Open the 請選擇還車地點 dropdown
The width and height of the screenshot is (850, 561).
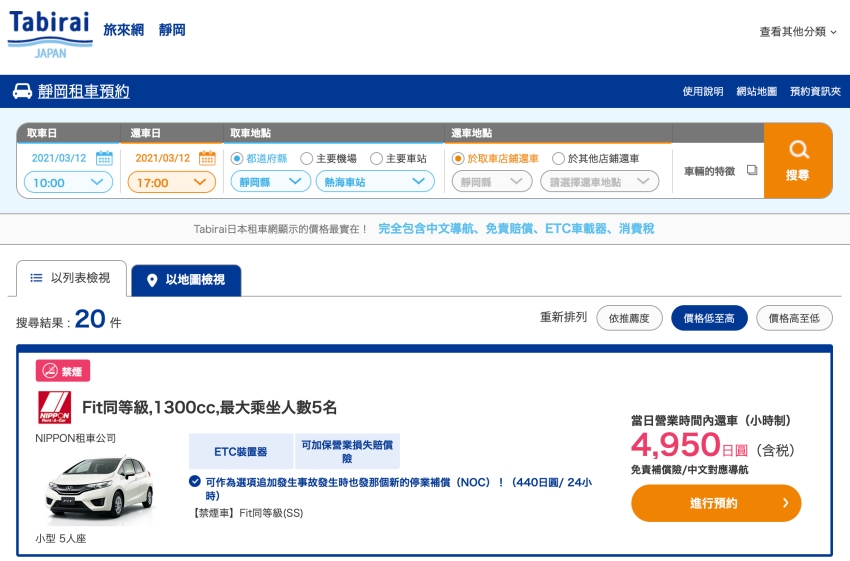(x=600, y=181)
